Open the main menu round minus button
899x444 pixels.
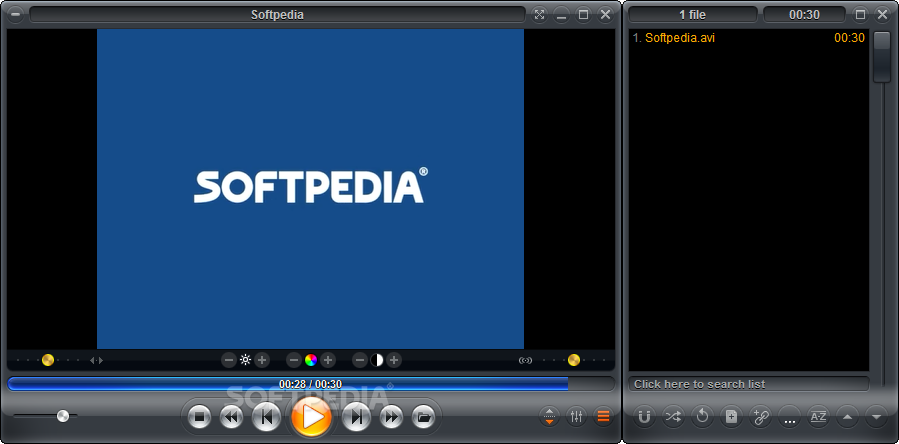click(x=15, y=15)
